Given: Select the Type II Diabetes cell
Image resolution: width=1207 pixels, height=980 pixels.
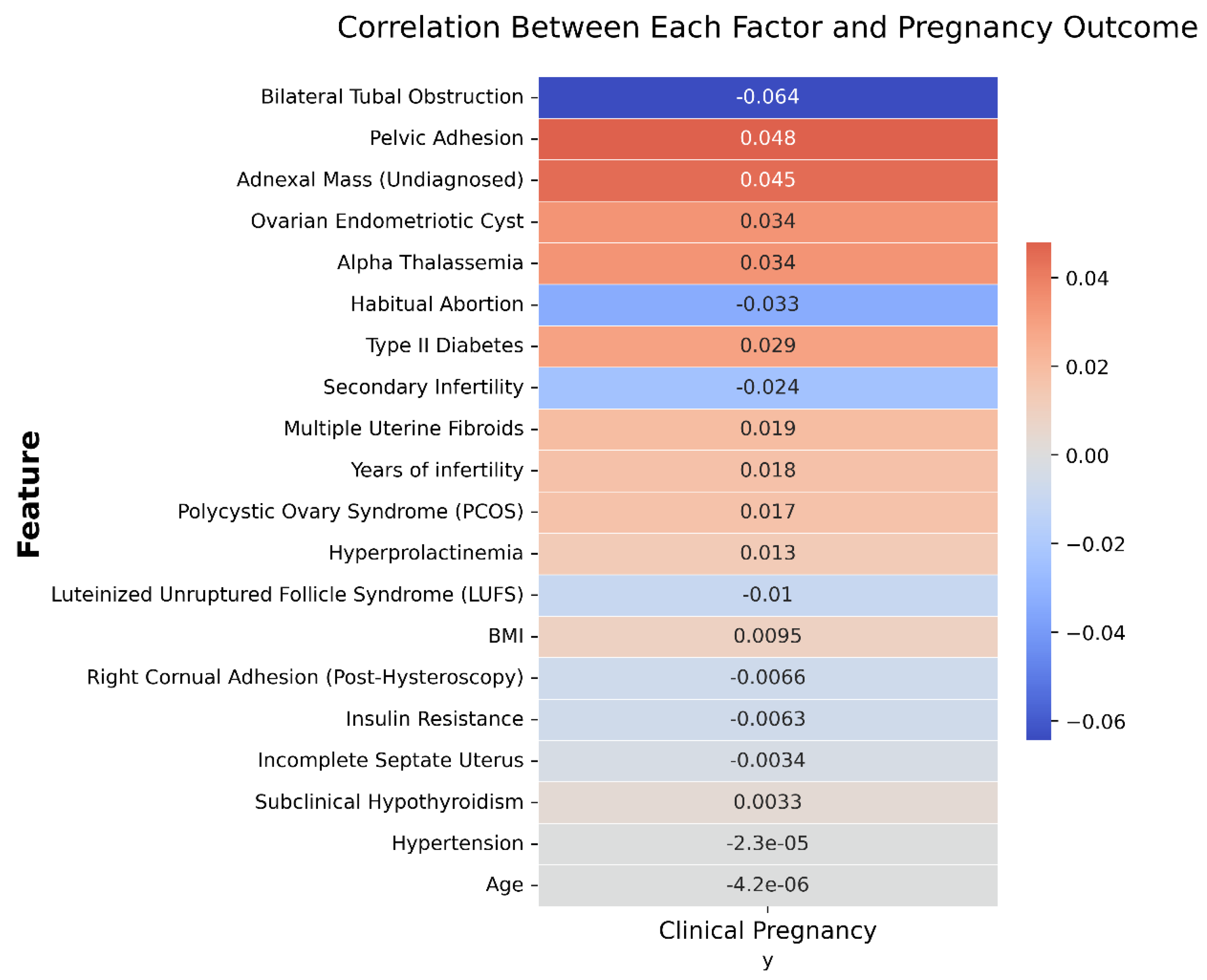Looking at the screenshot, I should point(767,345).
